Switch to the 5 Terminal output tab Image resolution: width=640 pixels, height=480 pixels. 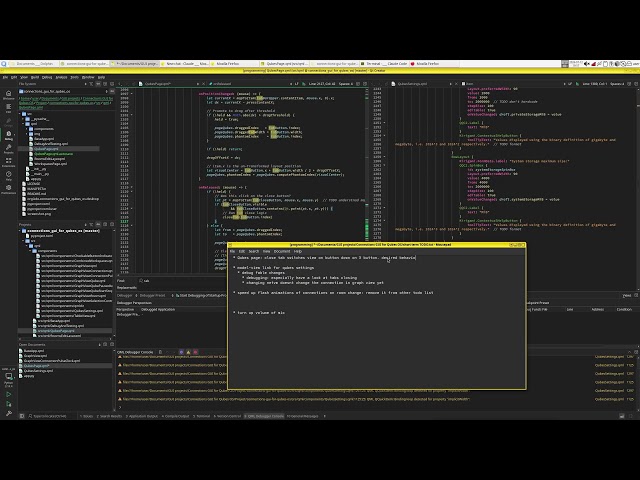tap(202, 416)
